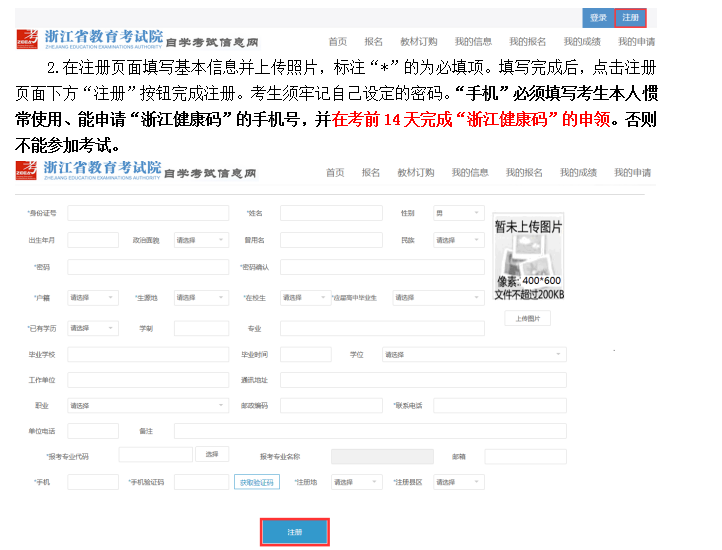
Task: Open the 学位 dropdown
Action: pyautogui.click(x=474, y=354)
